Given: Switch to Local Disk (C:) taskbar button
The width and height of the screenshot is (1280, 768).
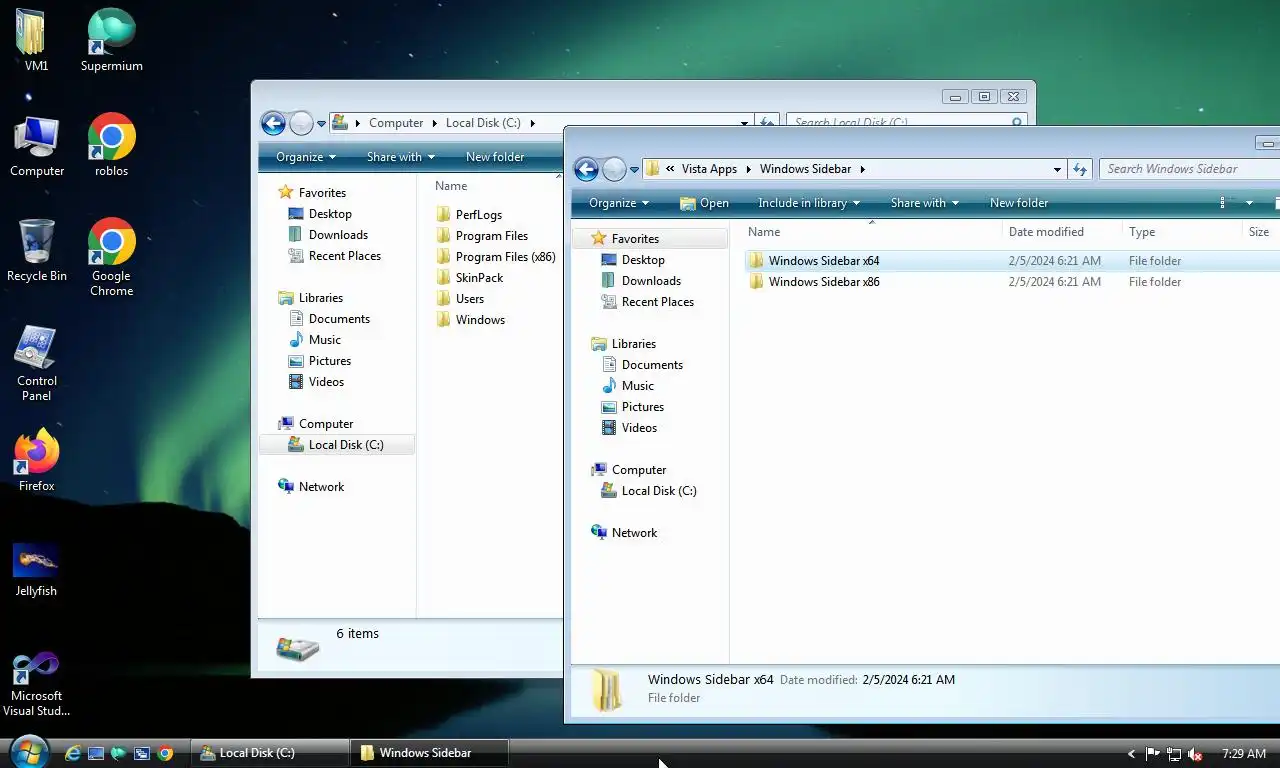Looking at the screenshot, I should pos(270,753).
